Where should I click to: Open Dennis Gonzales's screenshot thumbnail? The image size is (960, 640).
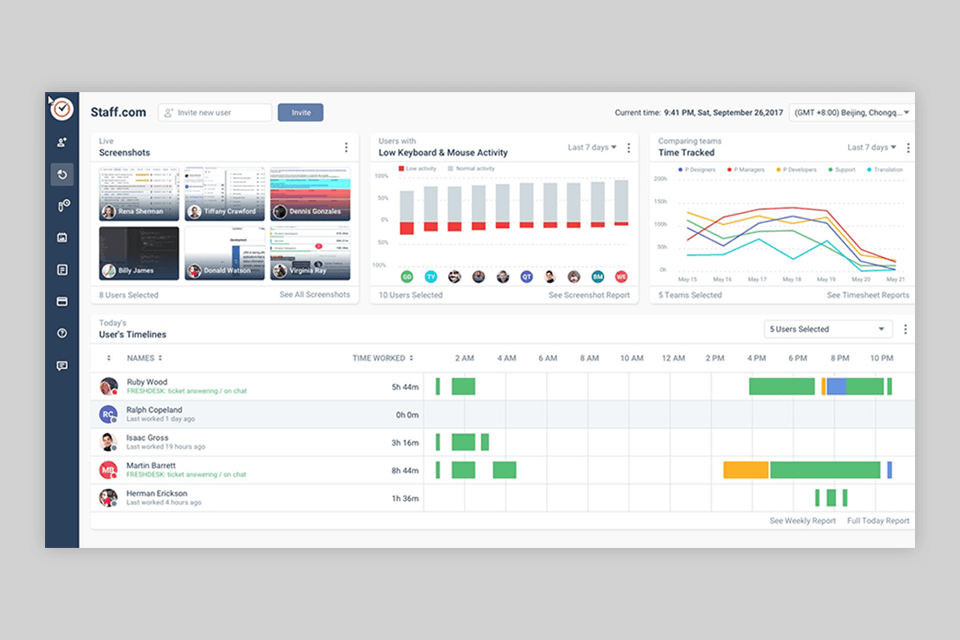click(x=310, y=194)
